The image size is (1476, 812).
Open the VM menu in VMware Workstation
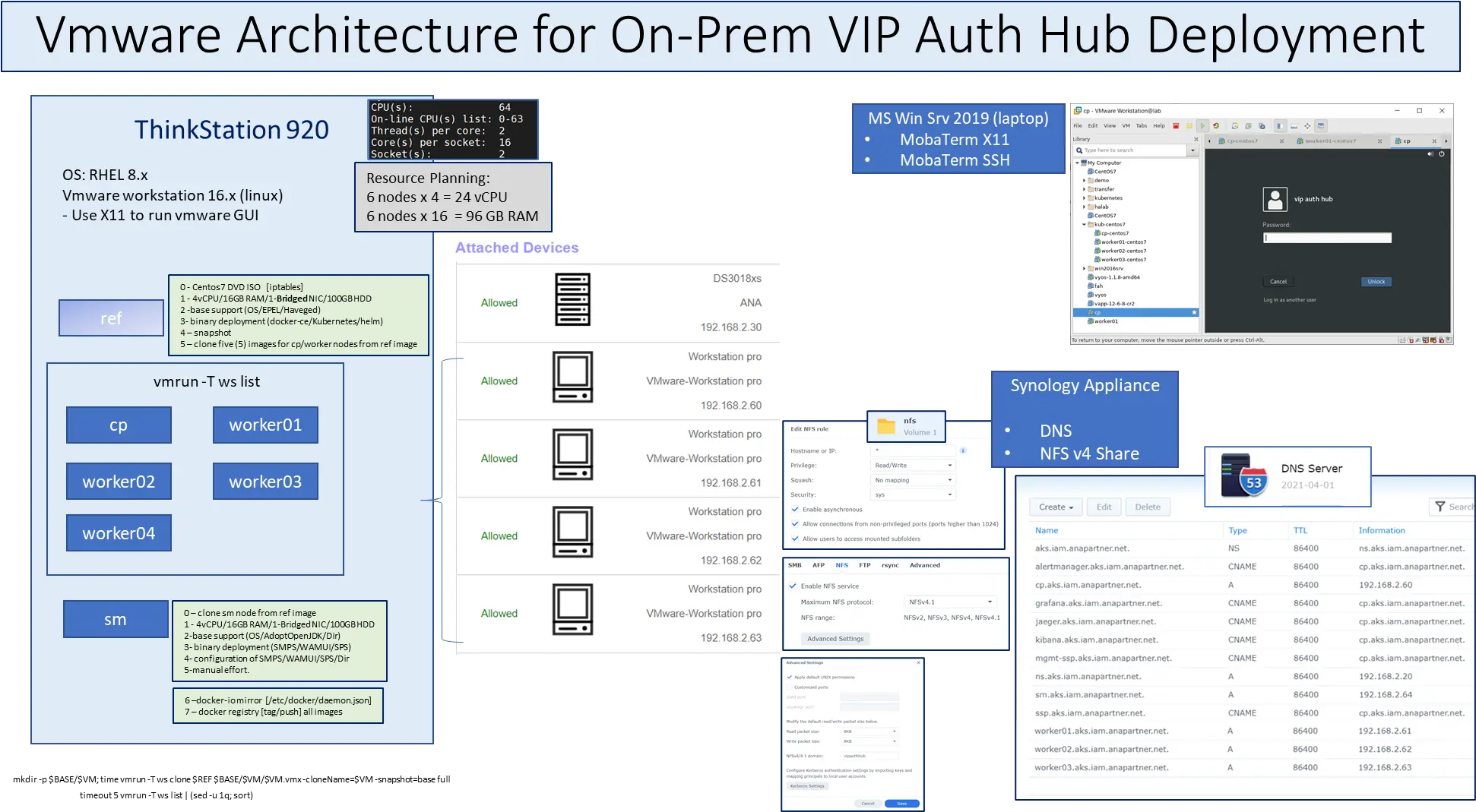point(1126,125)
